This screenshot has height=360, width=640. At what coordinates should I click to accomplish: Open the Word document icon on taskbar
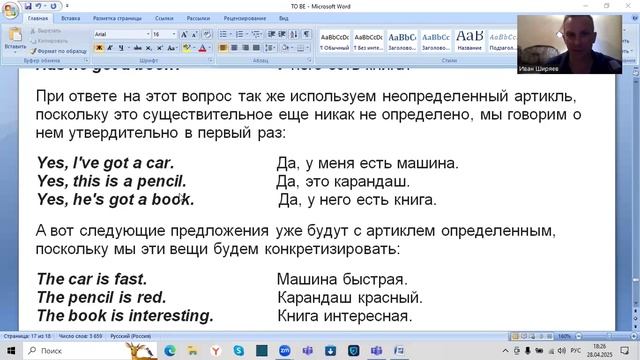tap(399, 351)
